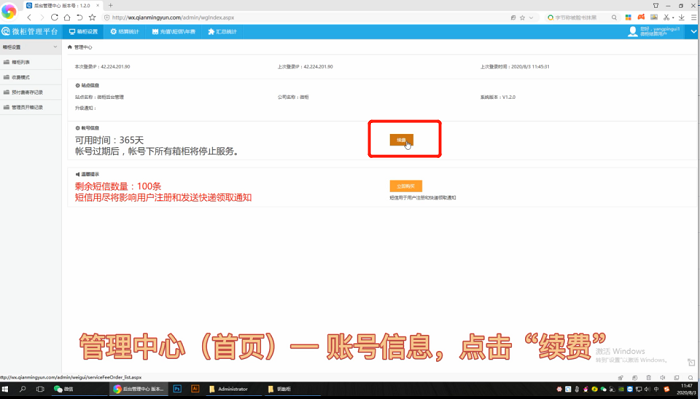This screenshot has height=399, width=700.
Task: Bookmark page with the star icon left of address
Action: pos(92,17)
